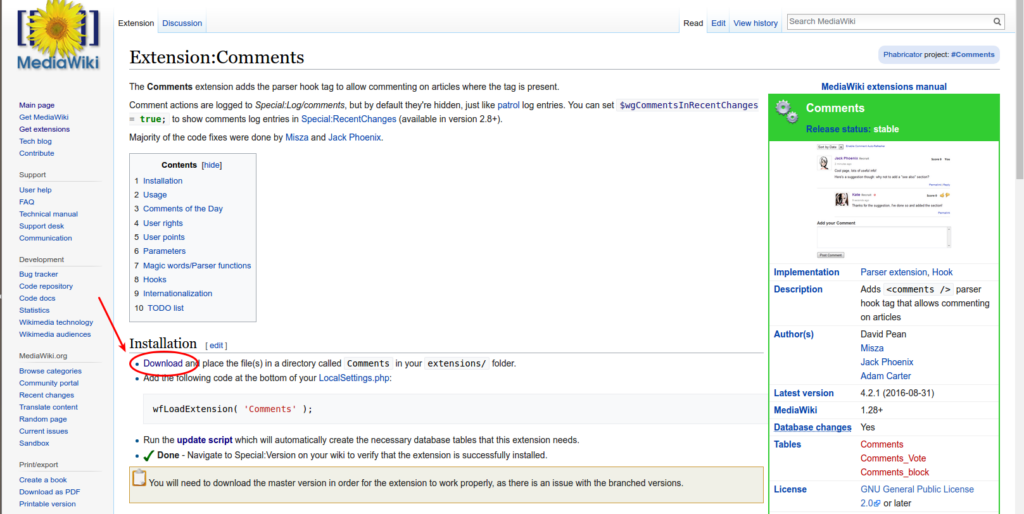
Task: Open the Sandbox link
Action: pyautogui.click(x=34, y=443)
